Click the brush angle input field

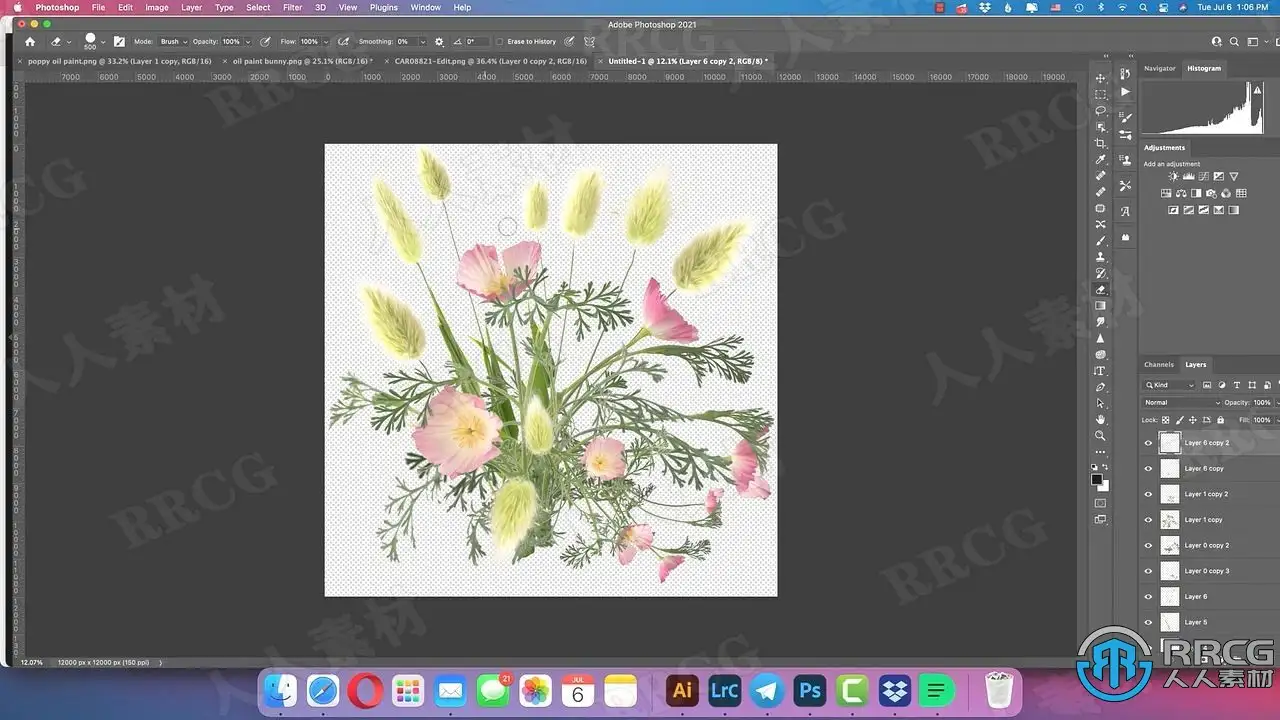475,42
